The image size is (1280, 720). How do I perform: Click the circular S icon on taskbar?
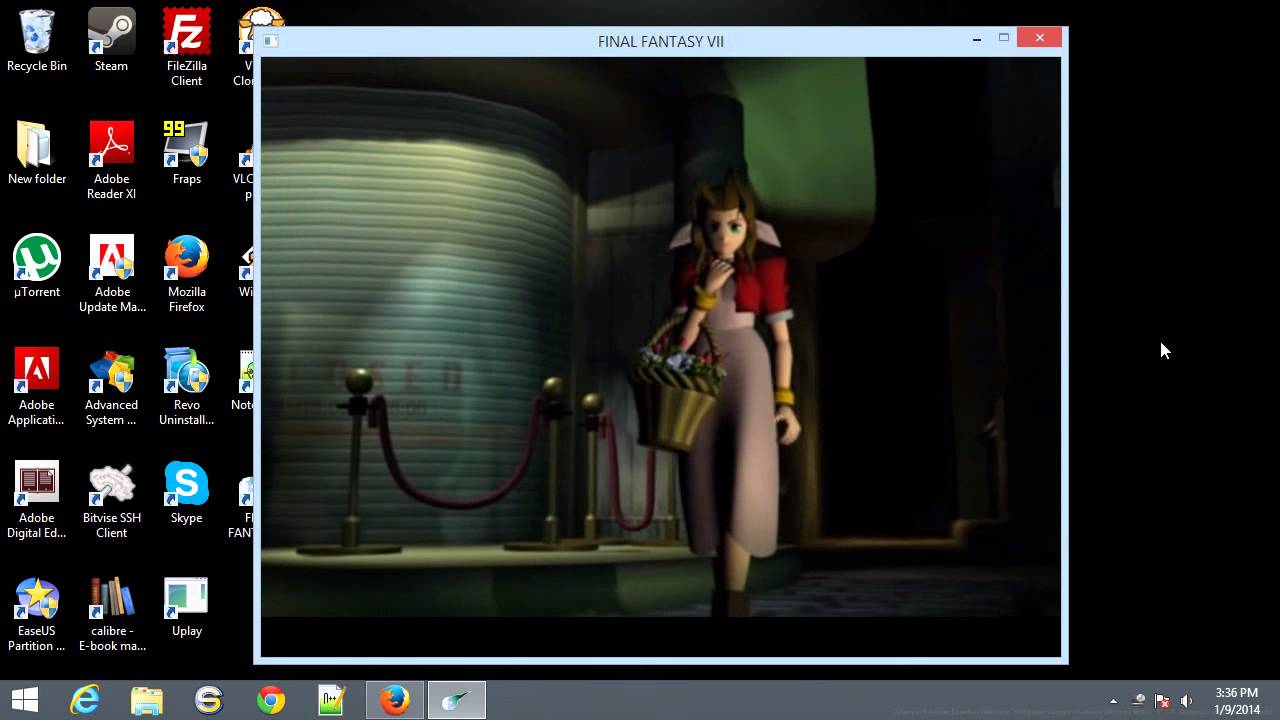[x=208, y=700]
